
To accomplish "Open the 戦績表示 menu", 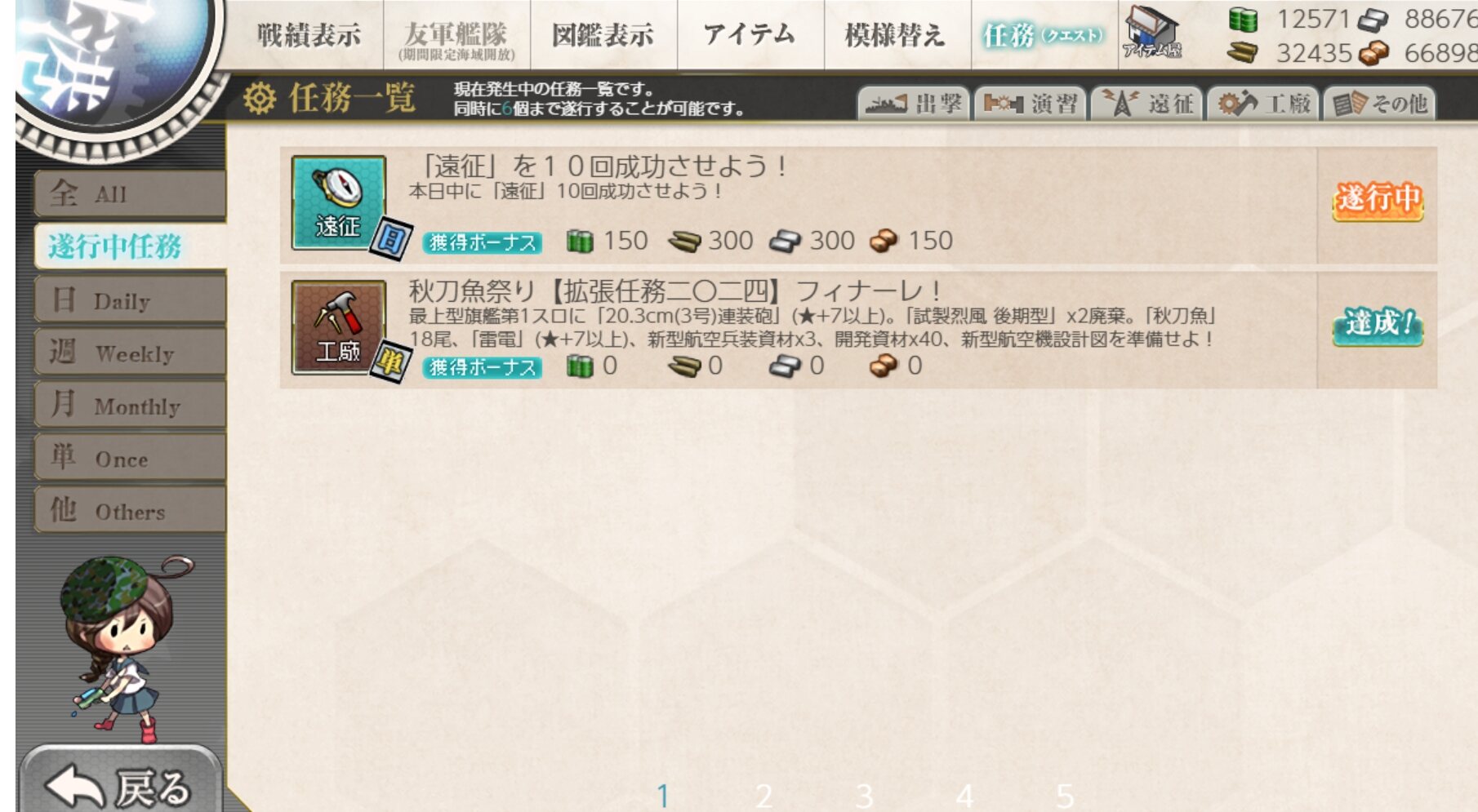I will [309, 35].
